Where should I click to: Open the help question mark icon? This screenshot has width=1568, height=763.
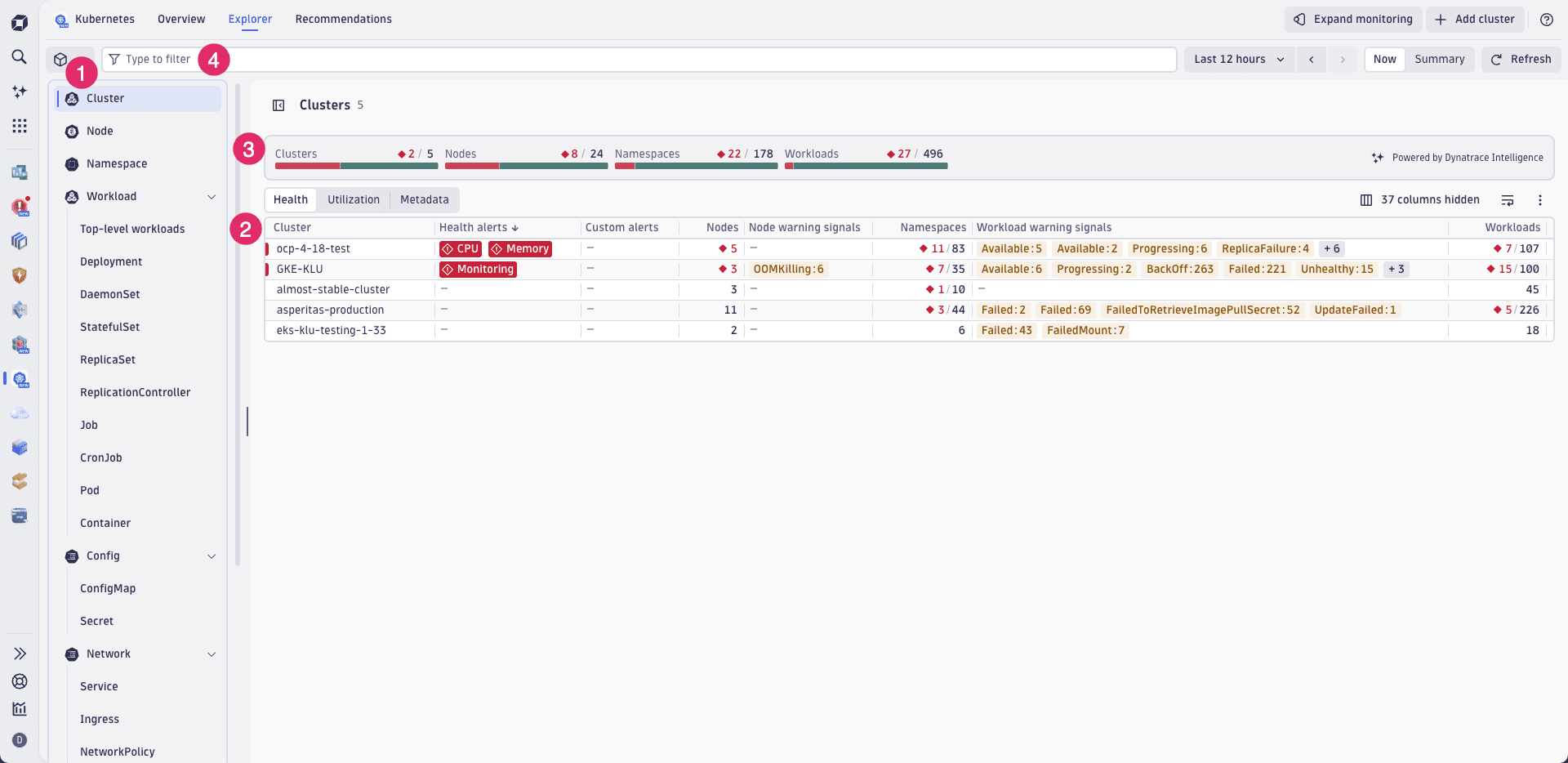coord(1546,19)
